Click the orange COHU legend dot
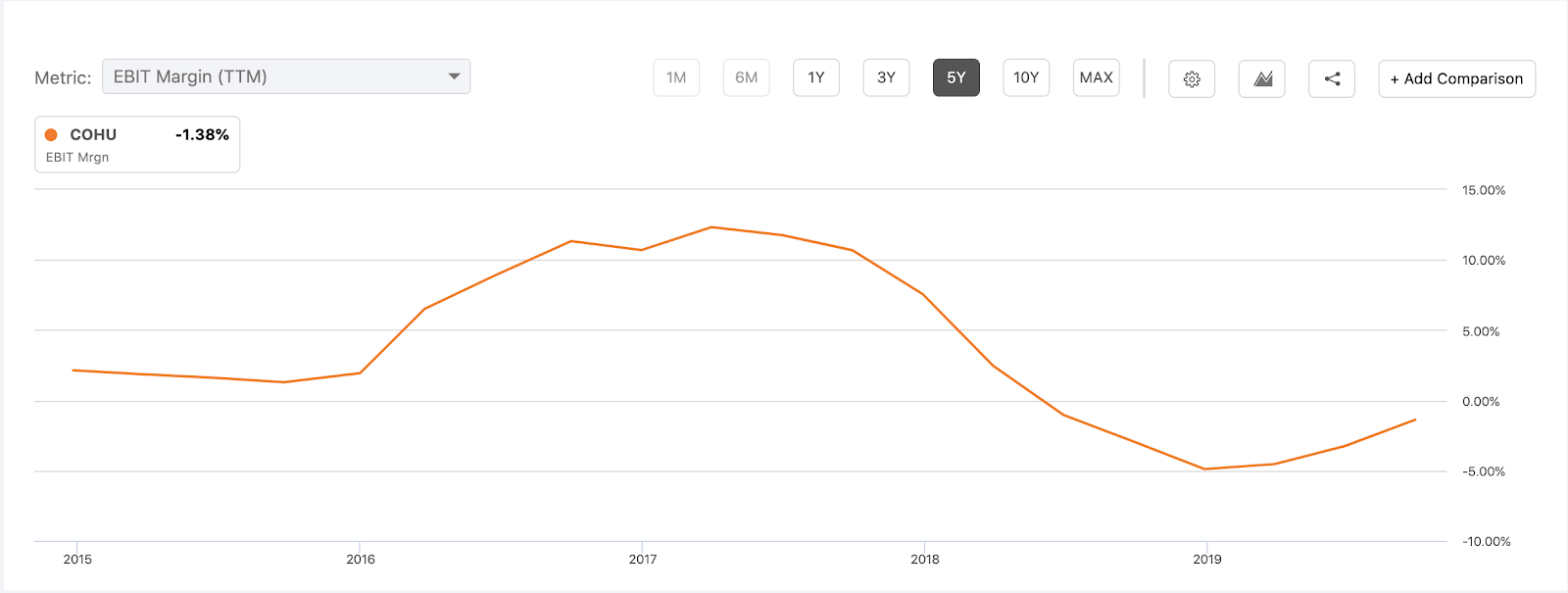Viewport: 1568px width, 593px height. point(52,133)
